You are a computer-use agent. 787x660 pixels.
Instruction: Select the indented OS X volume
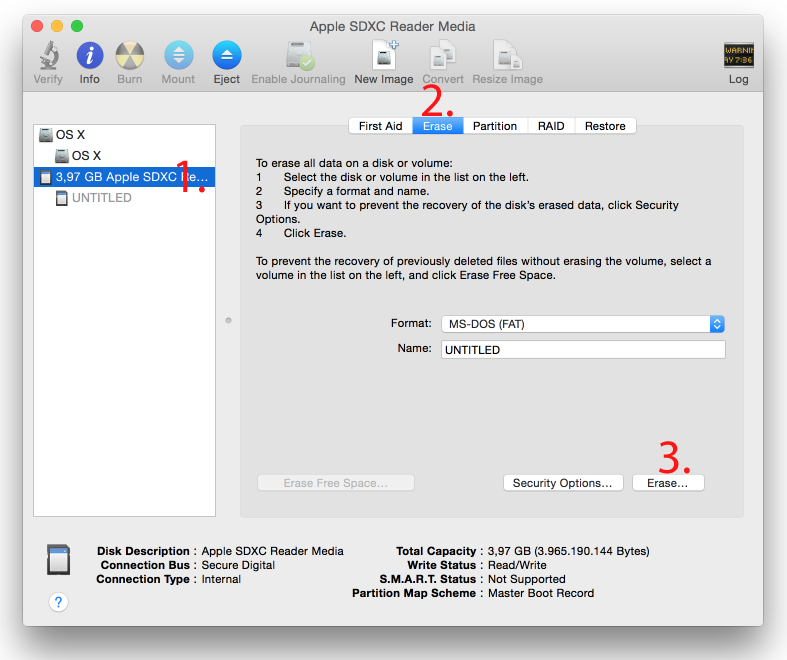pyautogui.click(x=124, y=156)
